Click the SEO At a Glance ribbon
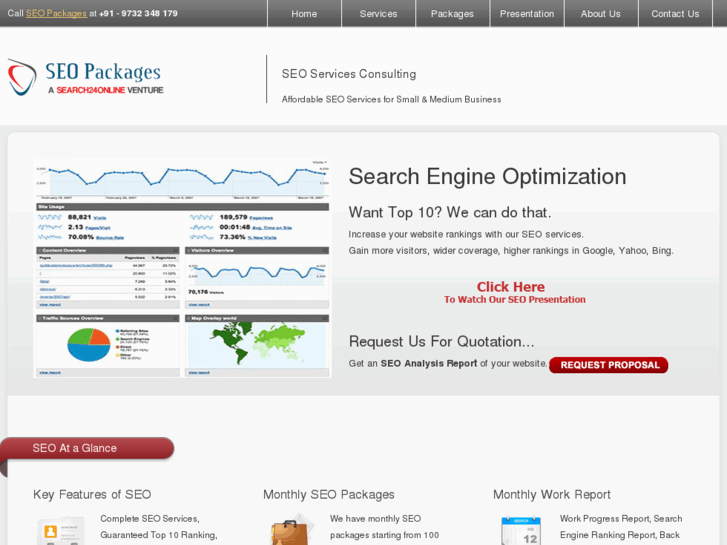 tap(87, 448)
